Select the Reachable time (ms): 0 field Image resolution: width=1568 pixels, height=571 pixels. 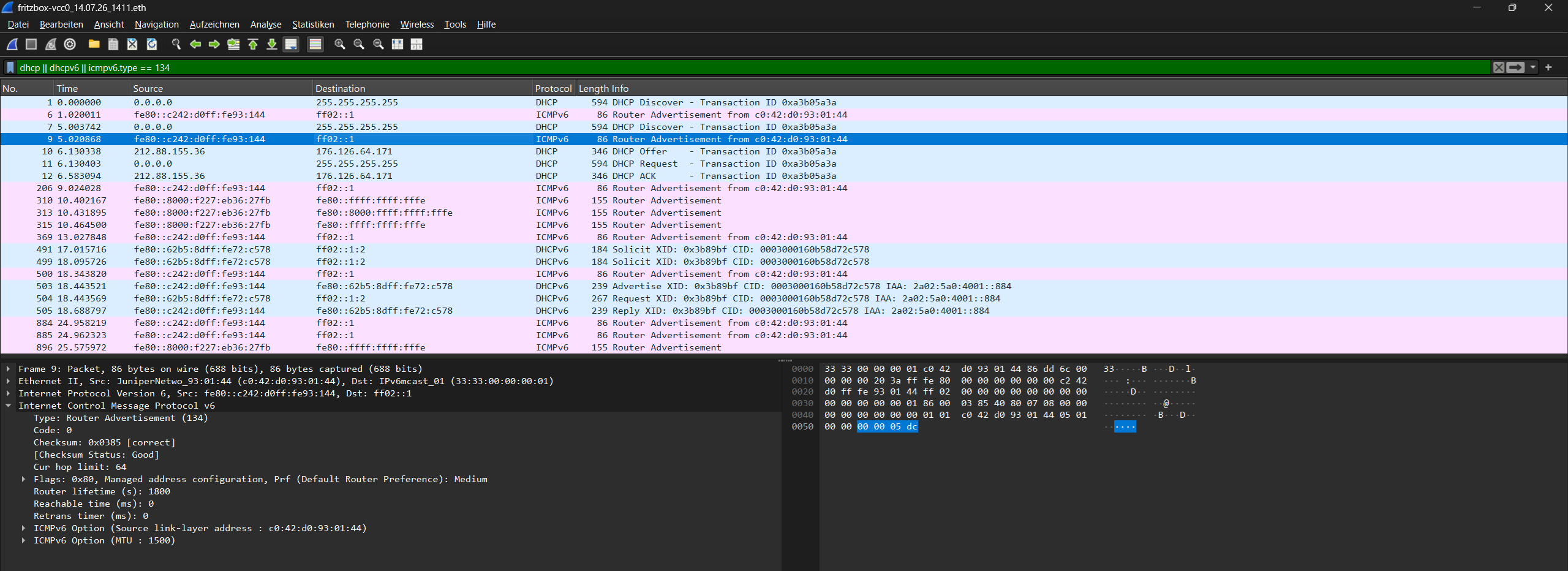click(94, 504)
